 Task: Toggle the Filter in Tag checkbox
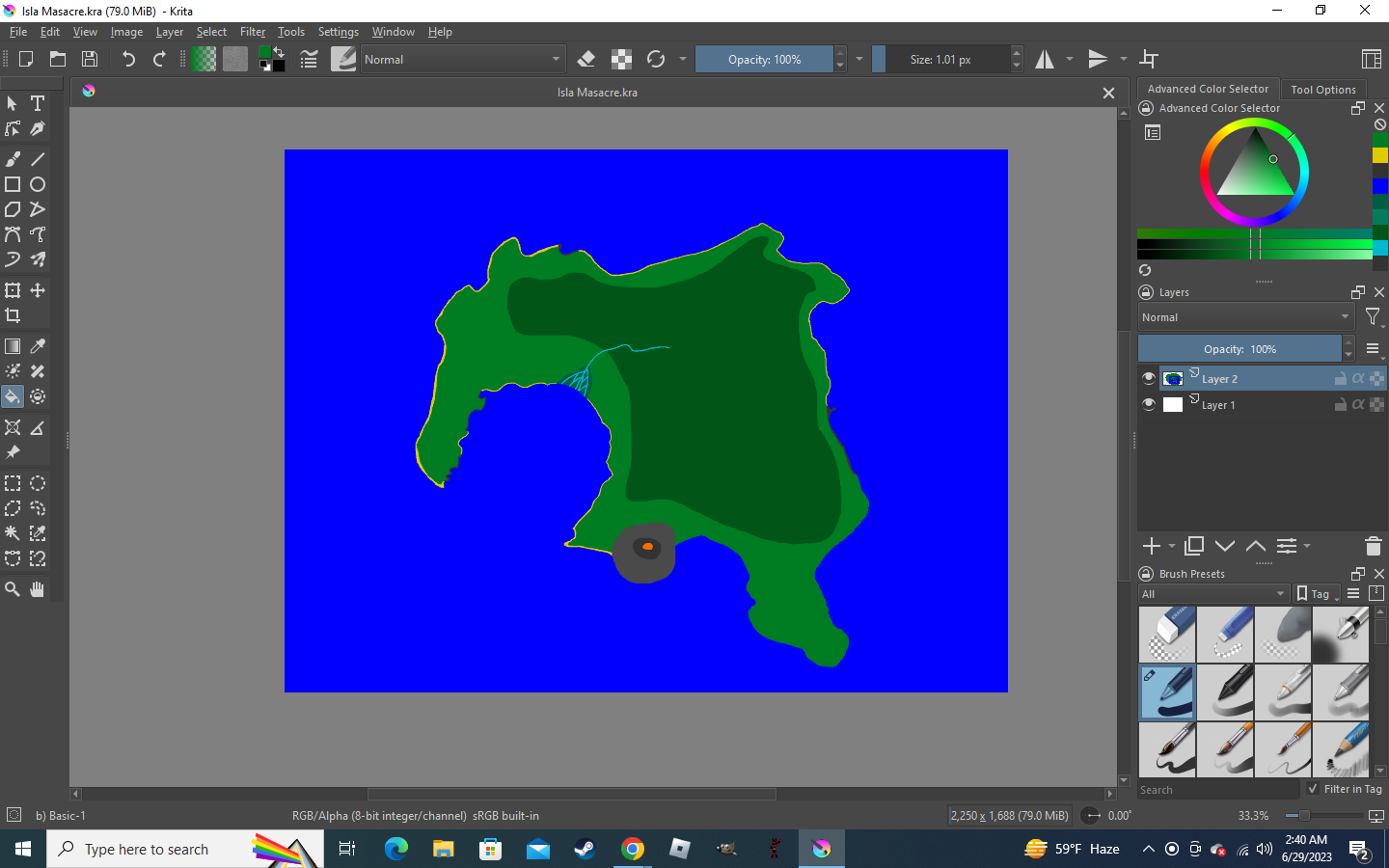[x=1313, y=789]
